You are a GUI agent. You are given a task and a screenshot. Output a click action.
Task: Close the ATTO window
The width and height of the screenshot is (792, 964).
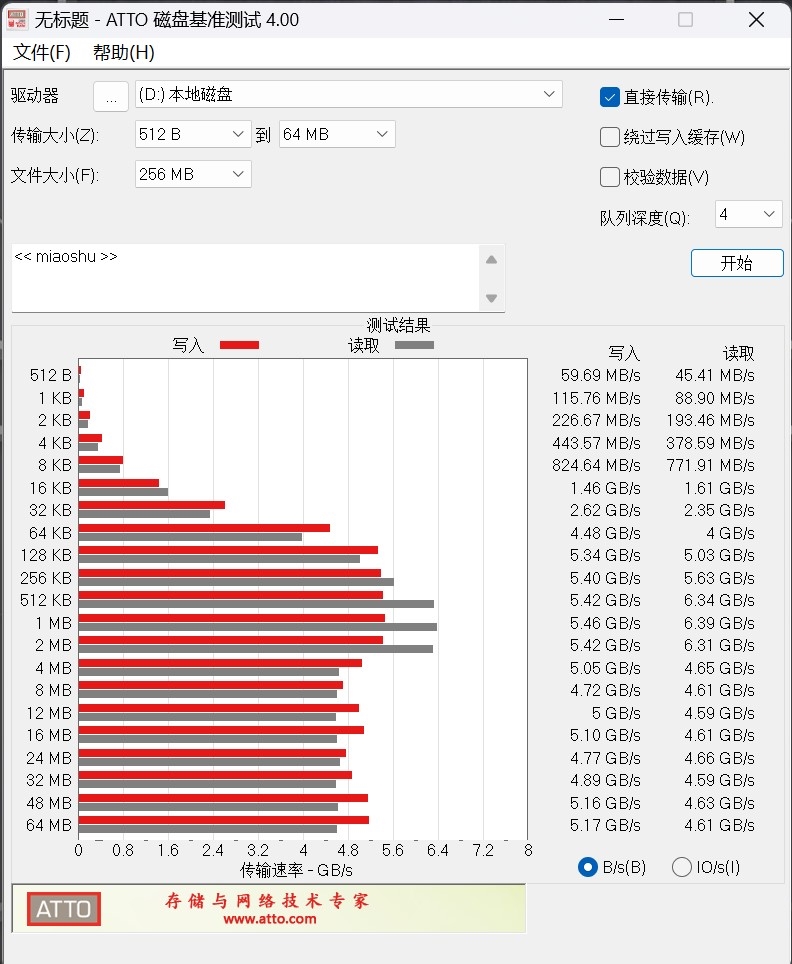coord(756,20)
